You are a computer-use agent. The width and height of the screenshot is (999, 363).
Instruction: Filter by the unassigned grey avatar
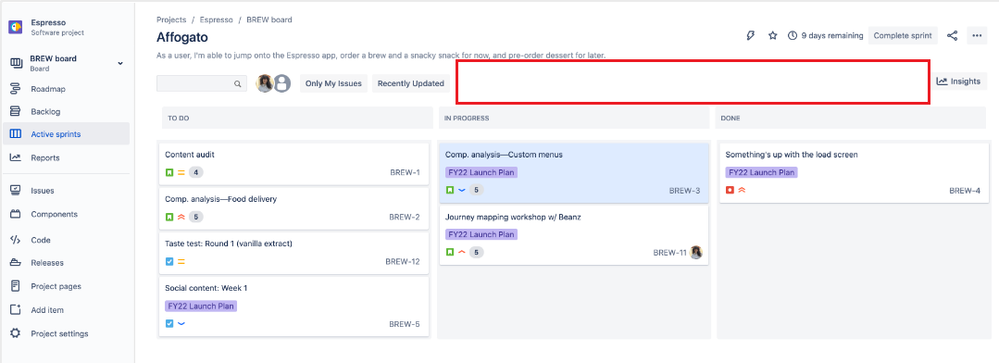point(282,83)
